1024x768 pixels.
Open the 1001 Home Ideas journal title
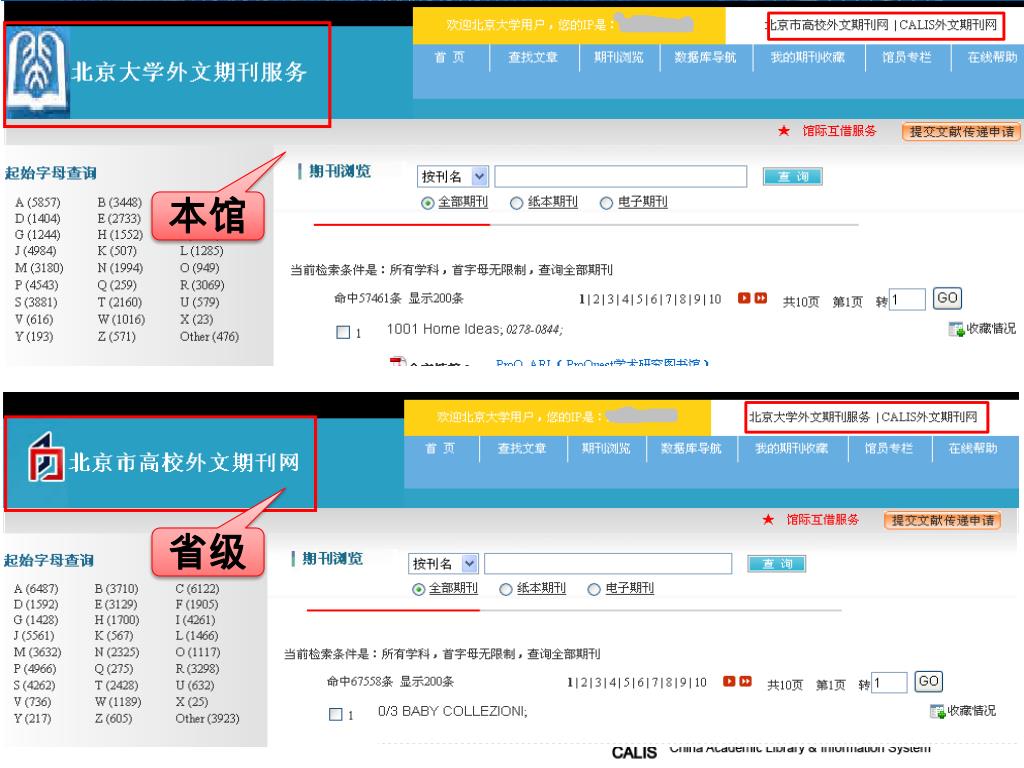click(x=443, y=329)
